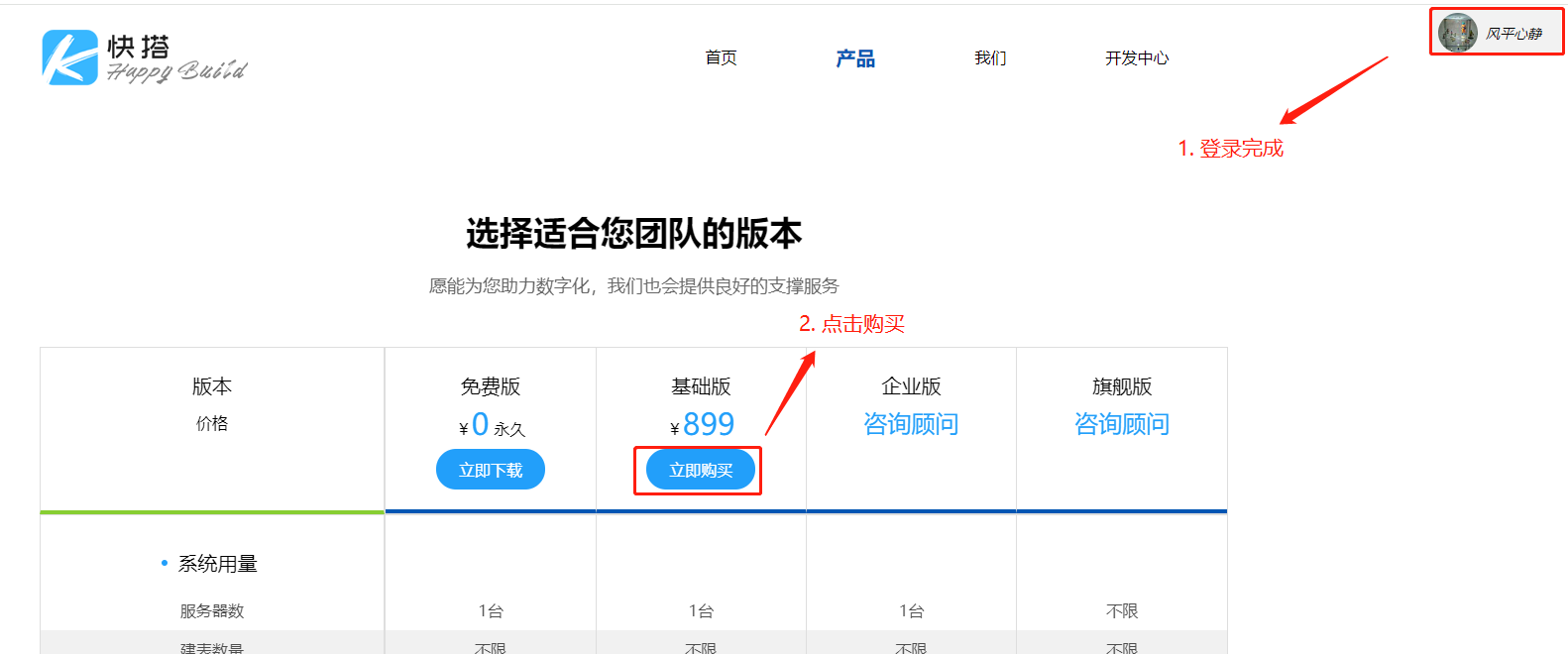Viewport: 1568px width, 654px height.
Task: Click the 服务器数 row label
Action: [x=212, y=611]
